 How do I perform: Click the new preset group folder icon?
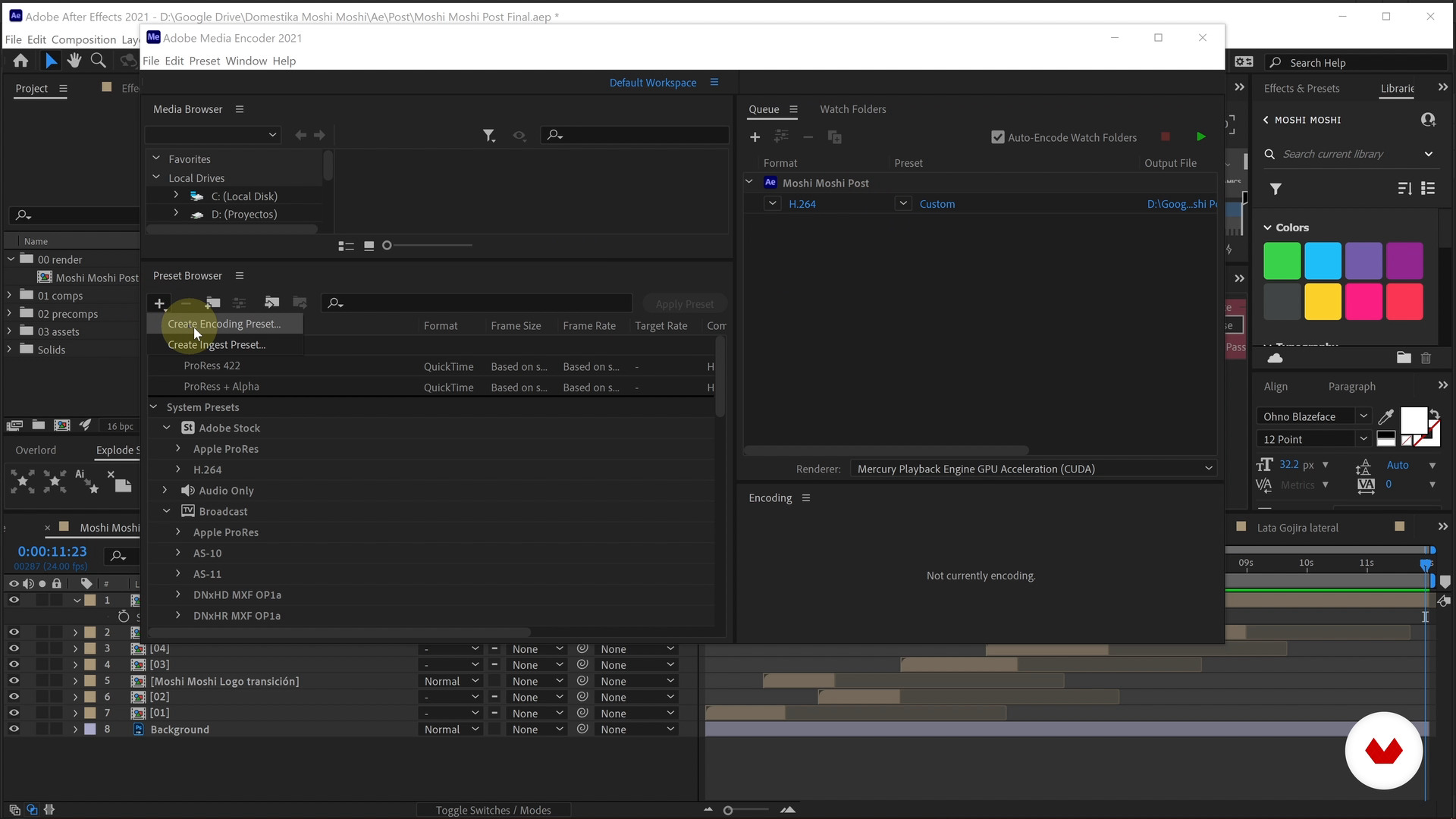pos(213,303)
